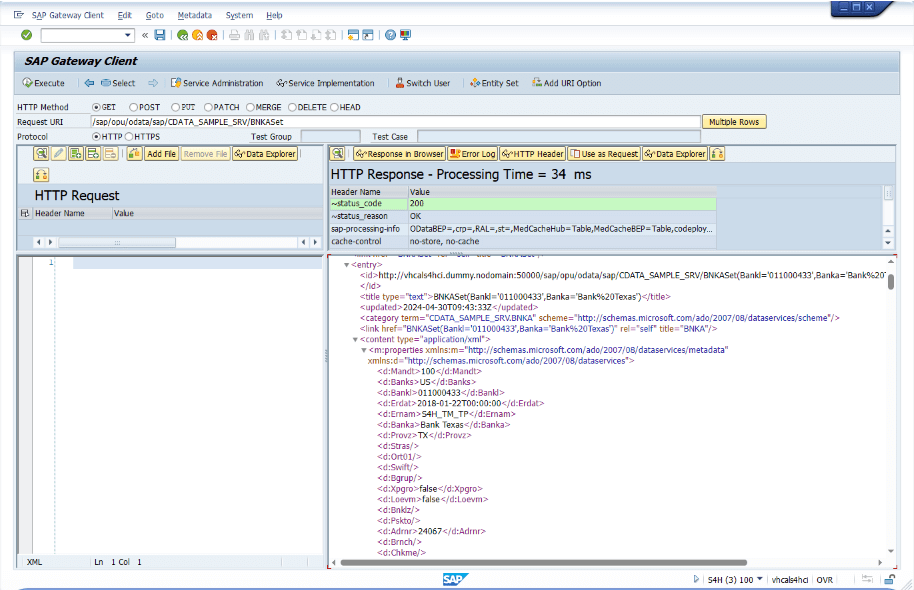Click the Add File button

coord(161,154)
